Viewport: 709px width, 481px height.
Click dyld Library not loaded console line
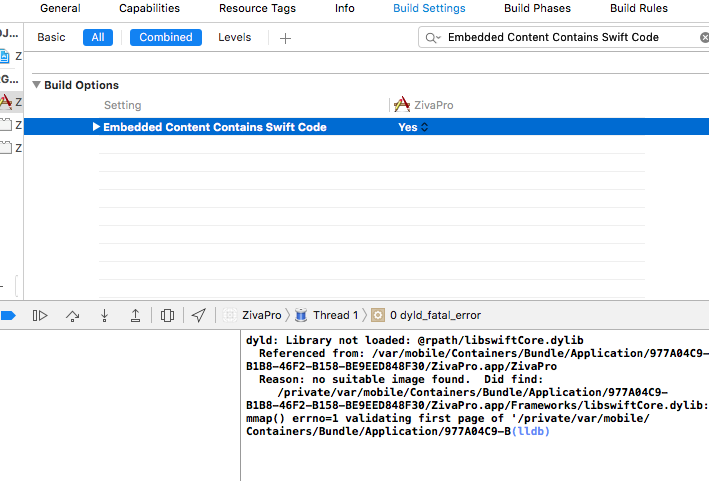tap(415, 340)
